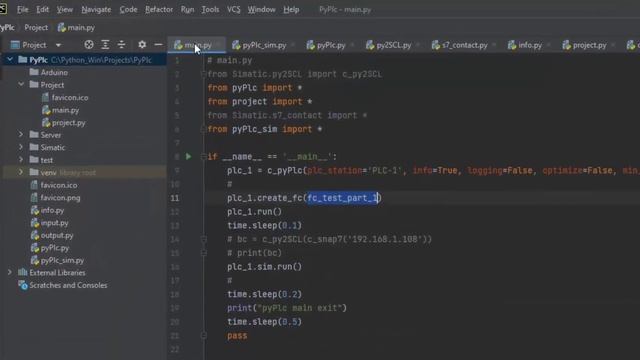
Task: Open the Tools menu
Action: point(210,9)
